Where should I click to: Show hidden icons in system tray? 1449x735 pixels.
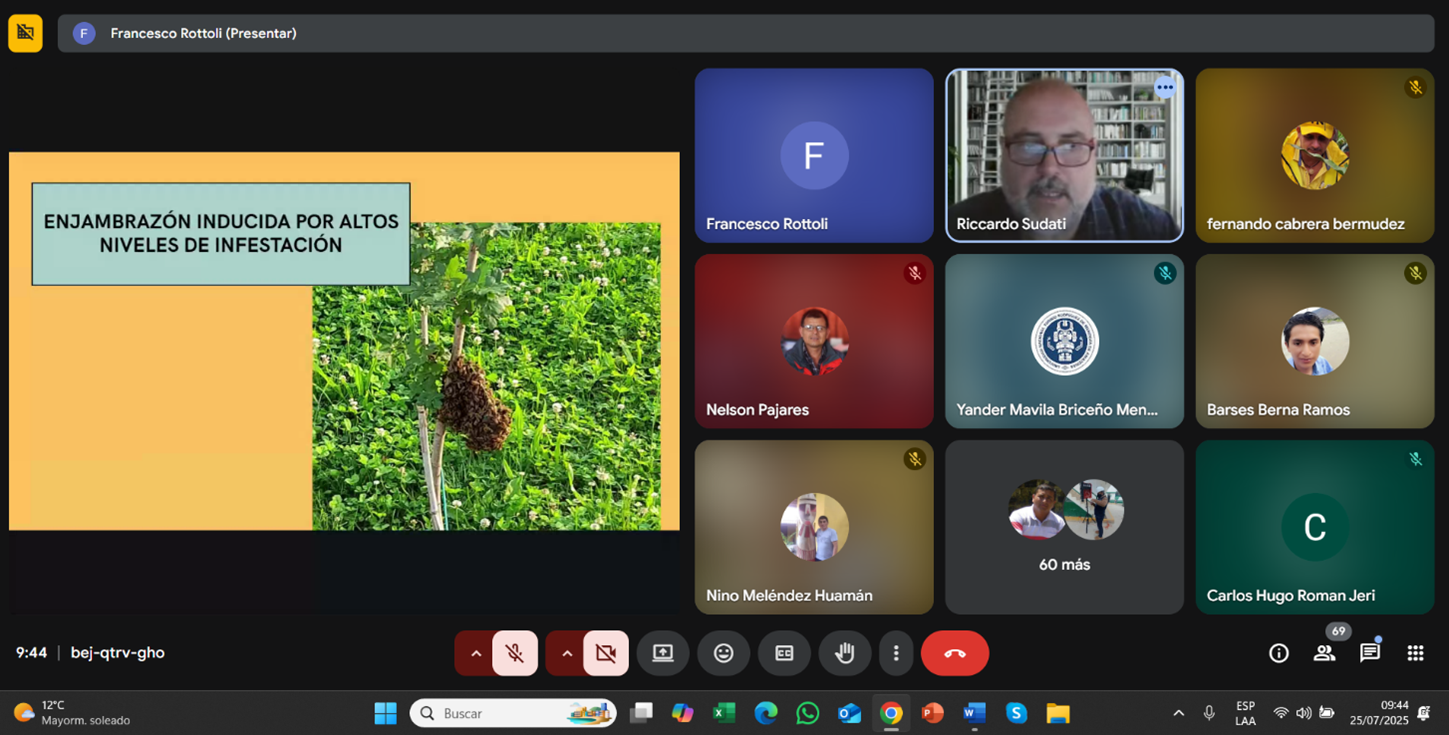[x=1178, y=713]
